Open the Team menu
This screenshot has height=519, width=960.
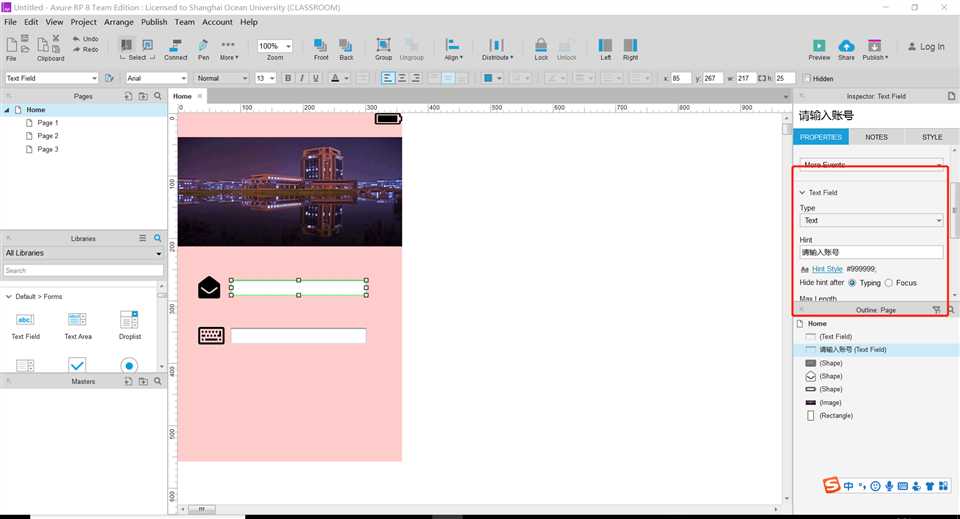tap(184, 22)
